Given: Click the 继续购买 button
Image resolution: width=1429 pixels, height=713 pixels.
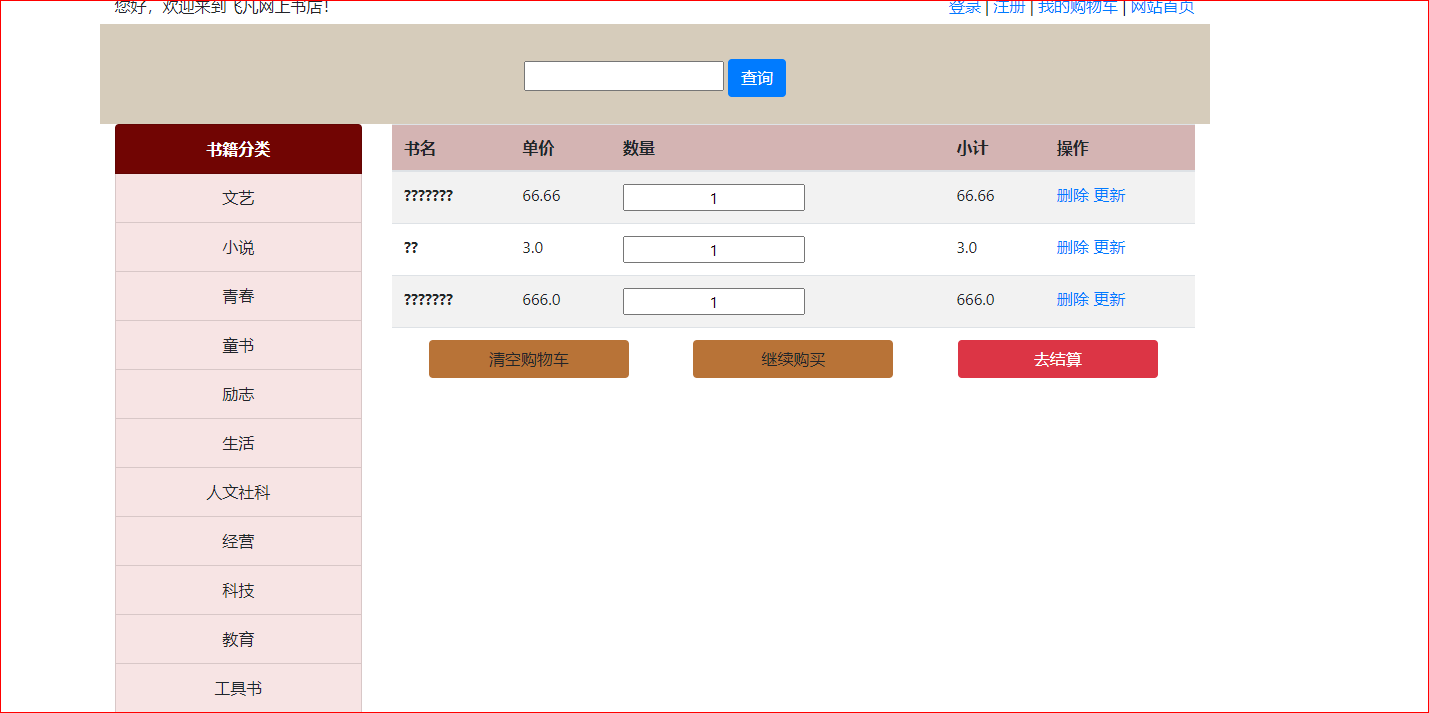Looking at the screenshot, I should point(793,359).
